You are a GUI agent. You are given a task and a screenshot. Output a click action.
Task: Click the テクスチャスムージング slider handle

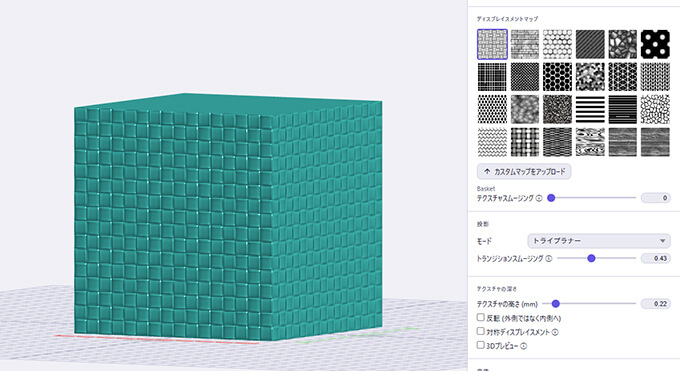point(551,198)
